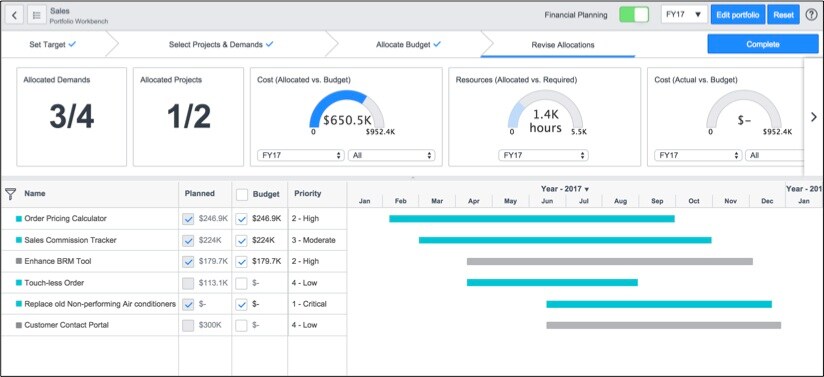Uncheck Budget box for Sales Commission Tracker
This screenshot has height=377, width=824.
(241, 241)
